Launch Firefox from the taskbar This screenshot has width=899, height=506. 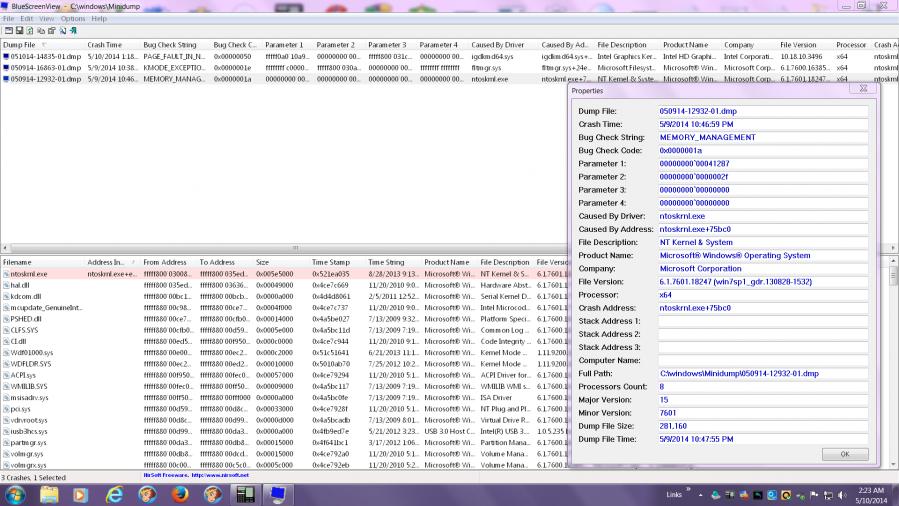(180, 494)
